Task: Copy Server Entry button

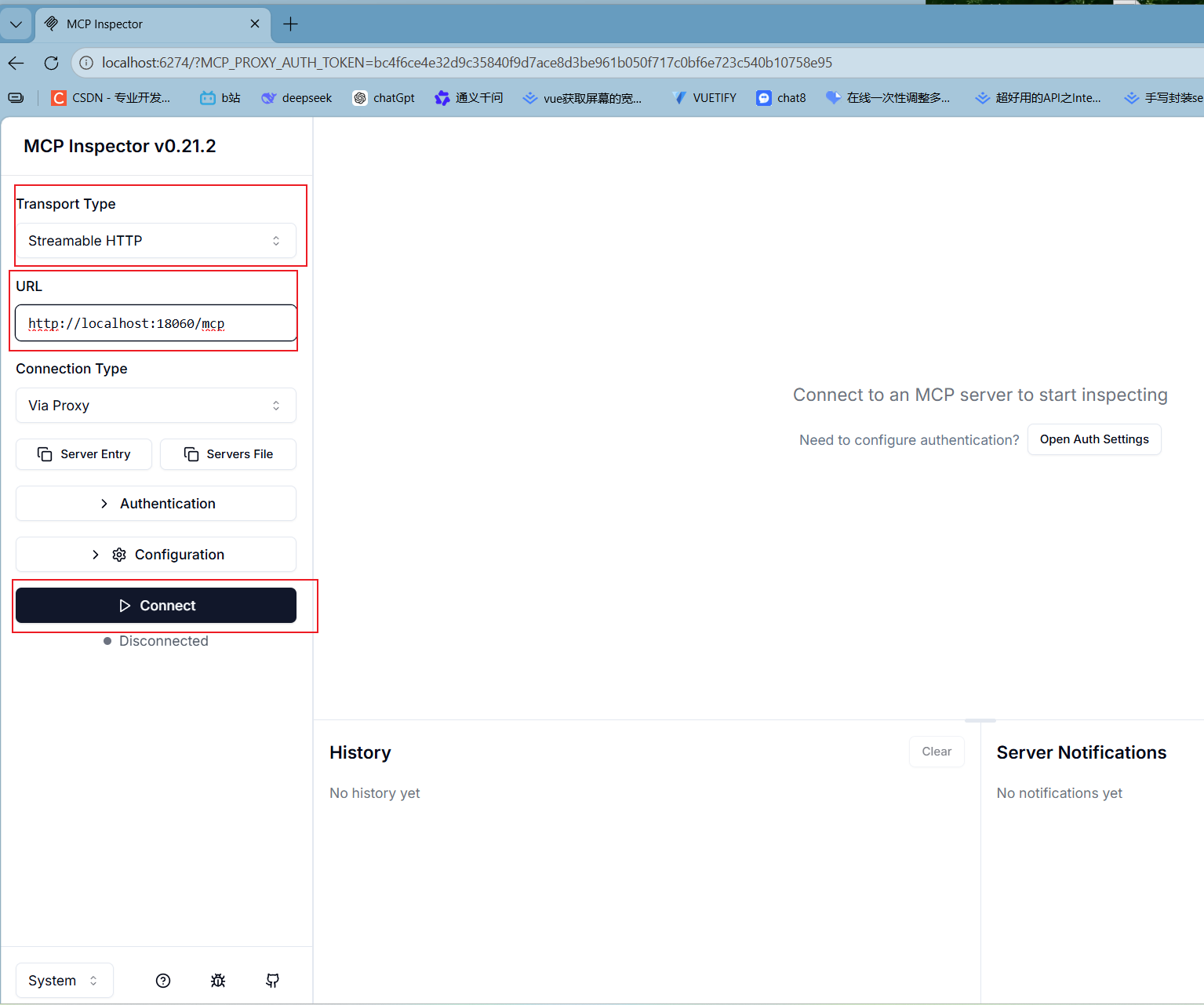Action: coord(84,454)
